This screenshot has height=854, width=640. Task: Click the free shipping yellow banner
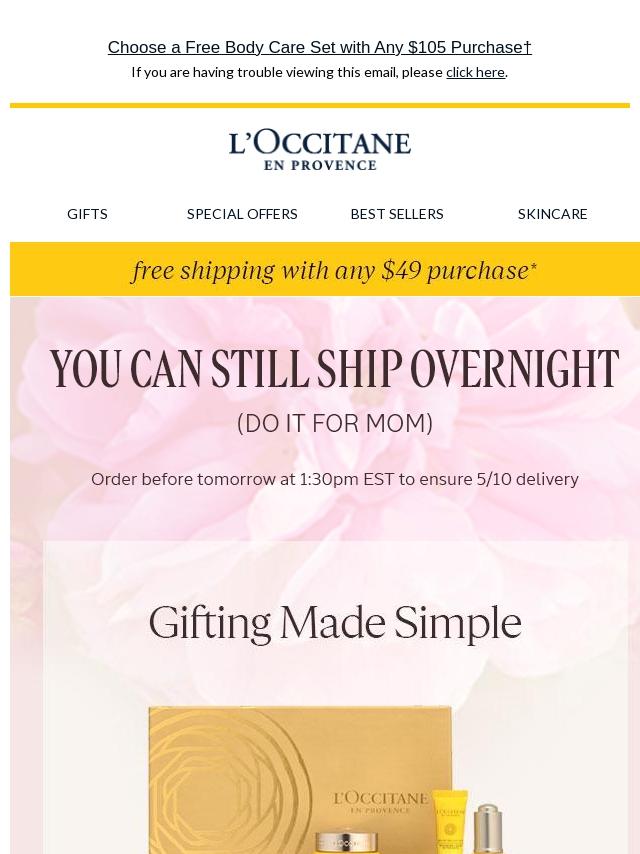(325, 270)
